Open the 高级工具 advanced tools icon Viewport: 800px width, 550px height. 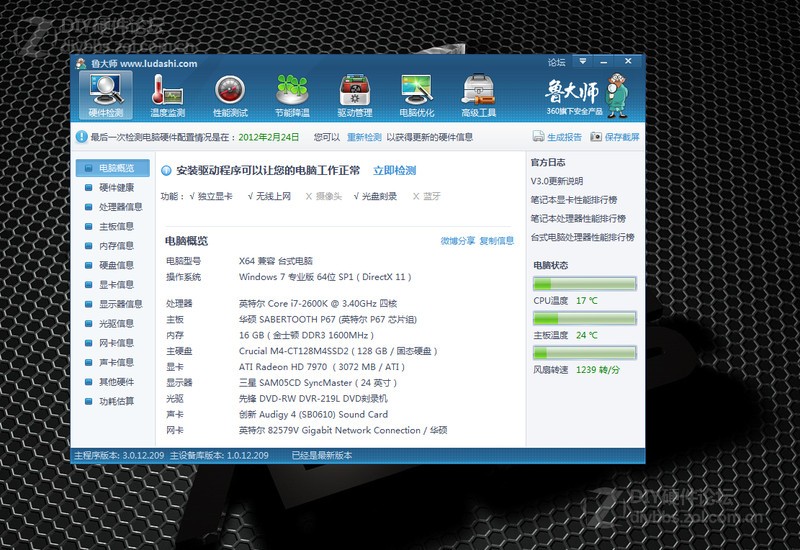click(x=479, y=95)
